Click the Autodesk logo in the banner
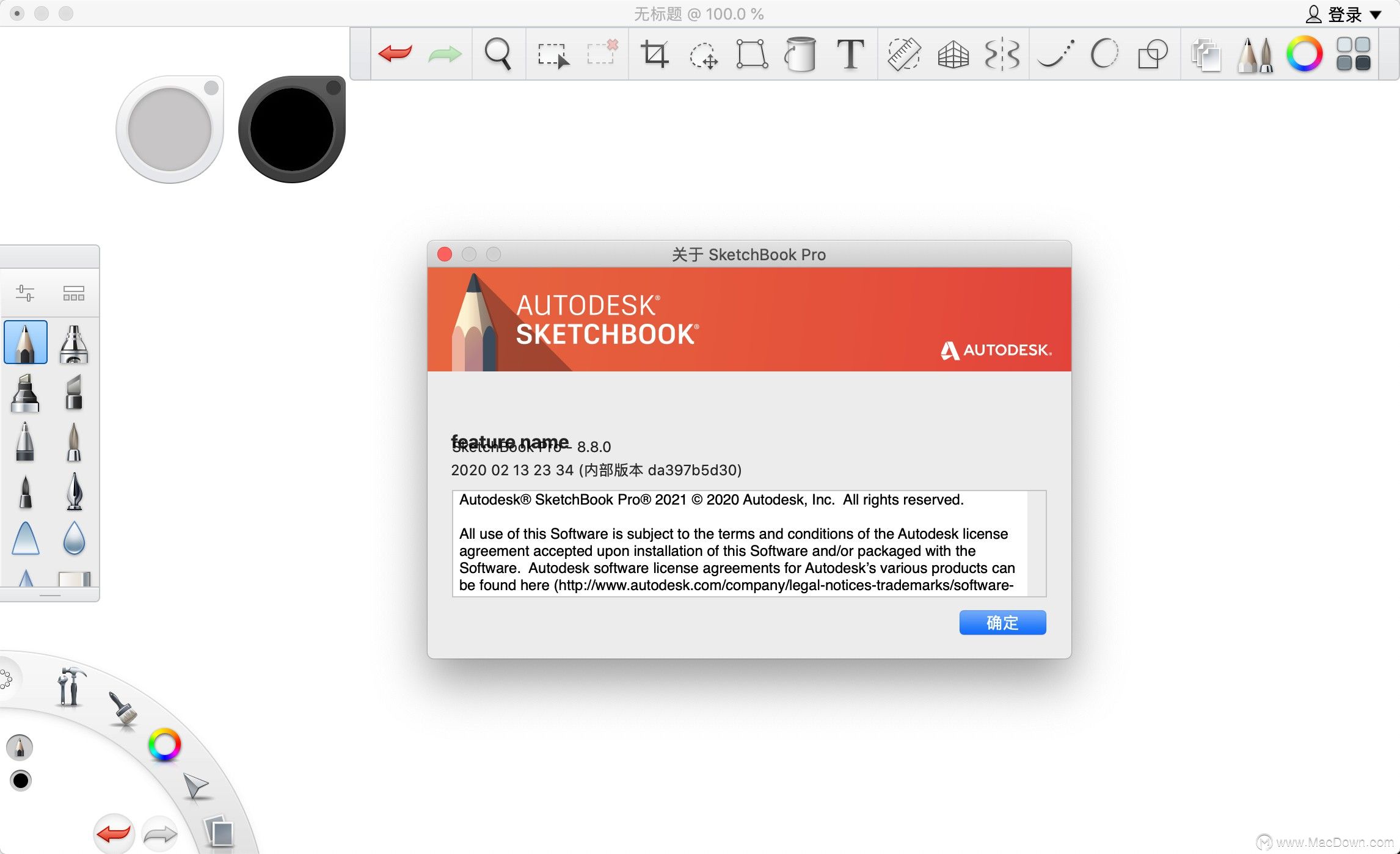Image resolution: width=1400 pixels, height=854 pixels. click(x=996, y=350)
